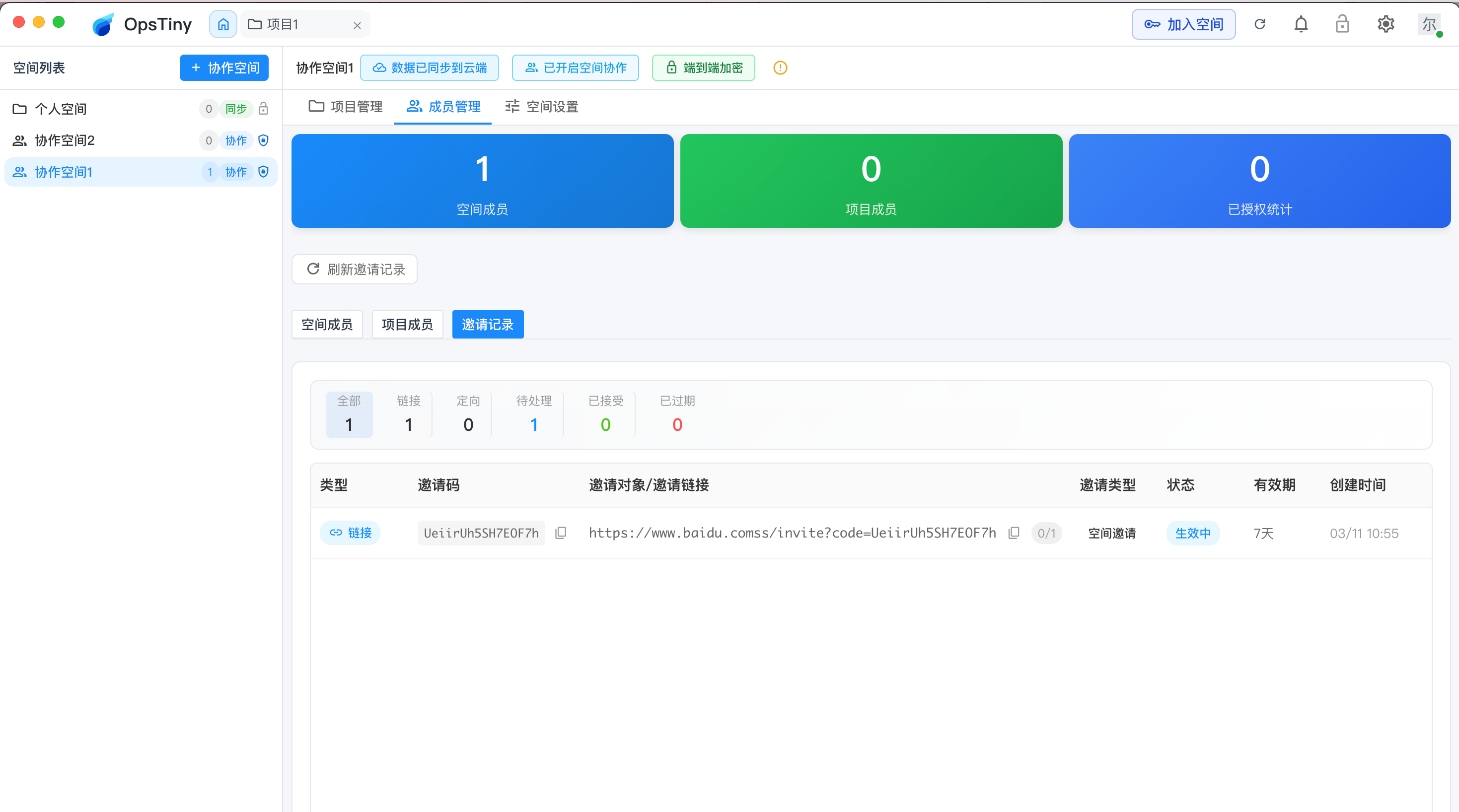Click the OpsTiny logo
This screenshot has height=812, width=1459.
click(x=142, y=24)
